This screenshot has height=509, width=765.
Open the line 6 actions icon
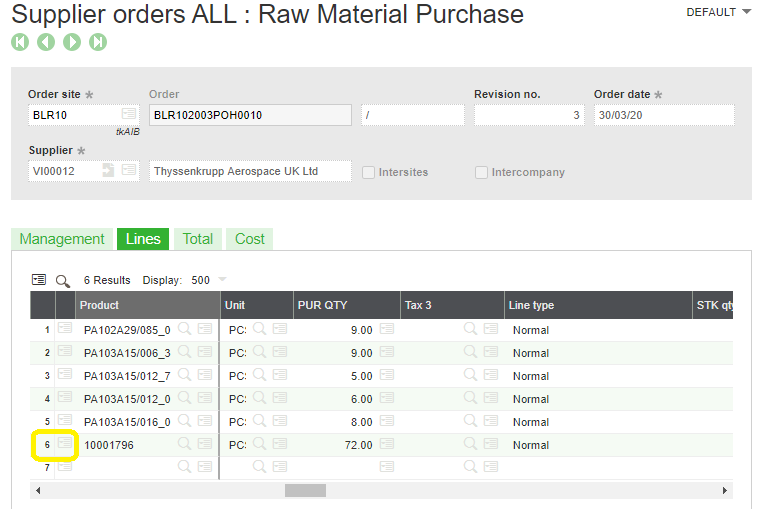[x=65, y=444]
